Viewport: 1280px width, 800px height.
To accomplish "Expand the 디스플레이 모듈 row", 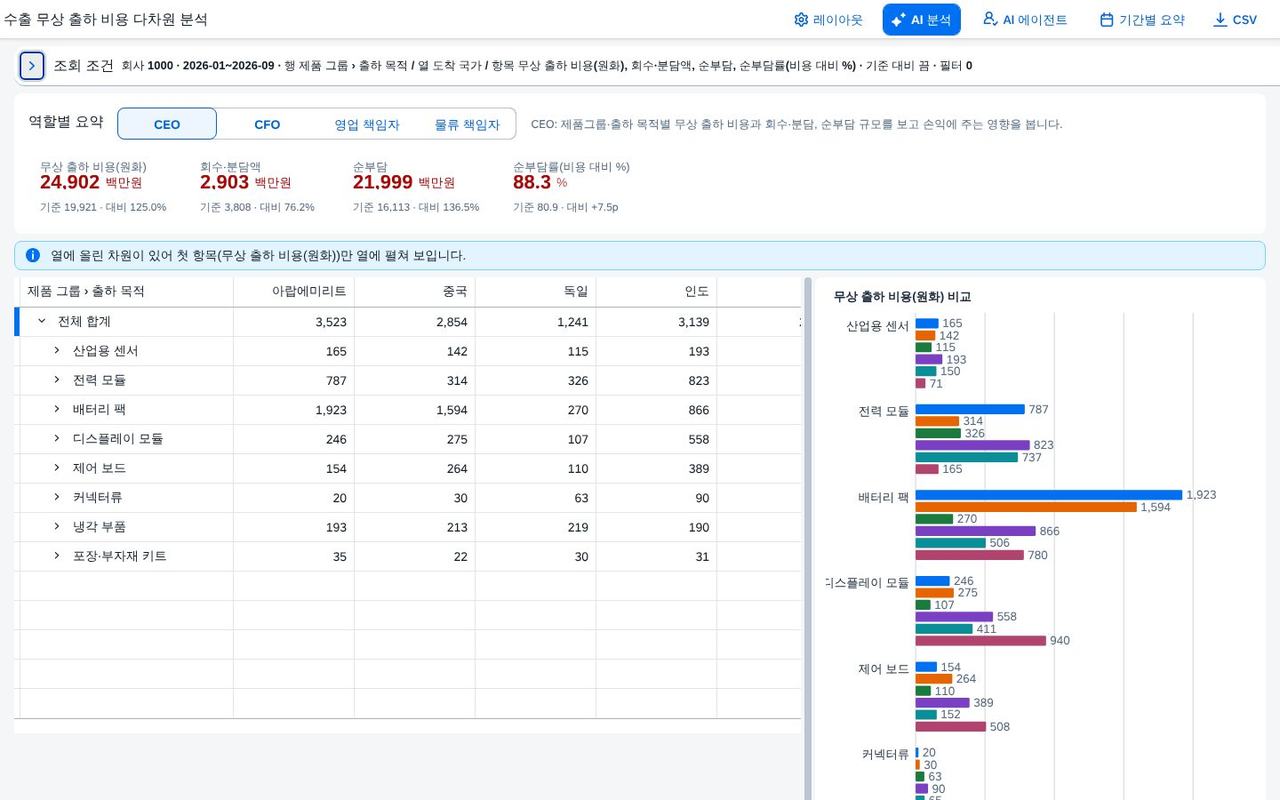I will point(57,439).
